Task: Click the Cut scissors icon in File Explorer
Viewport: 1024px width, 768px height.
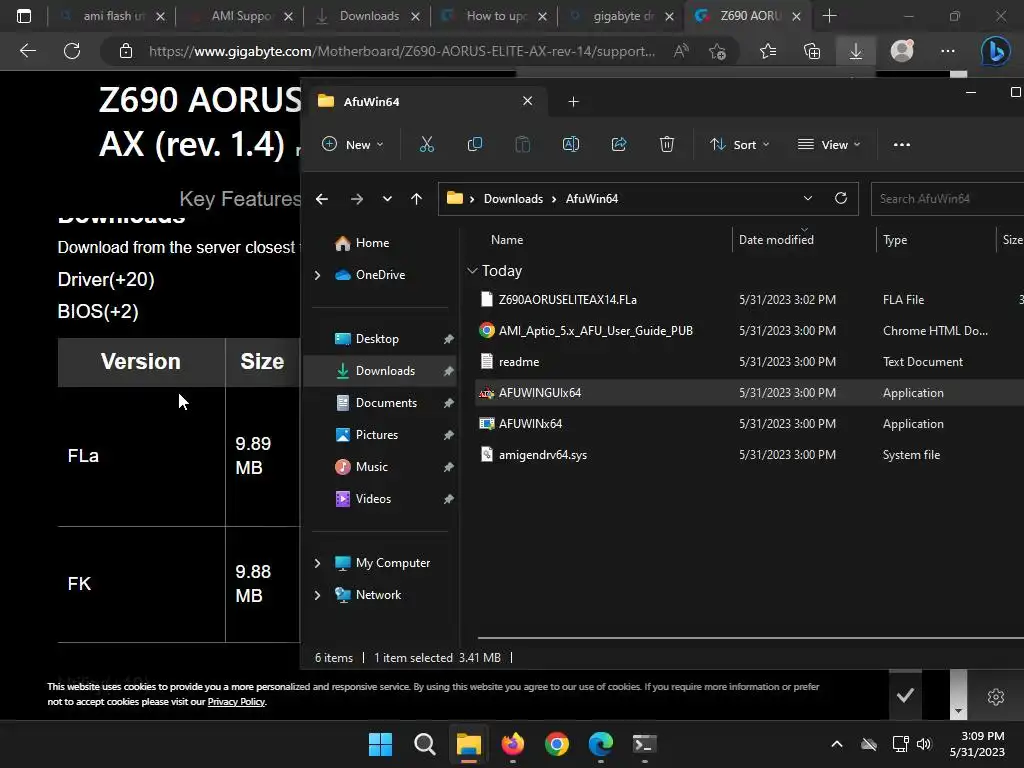Action: 426,144
